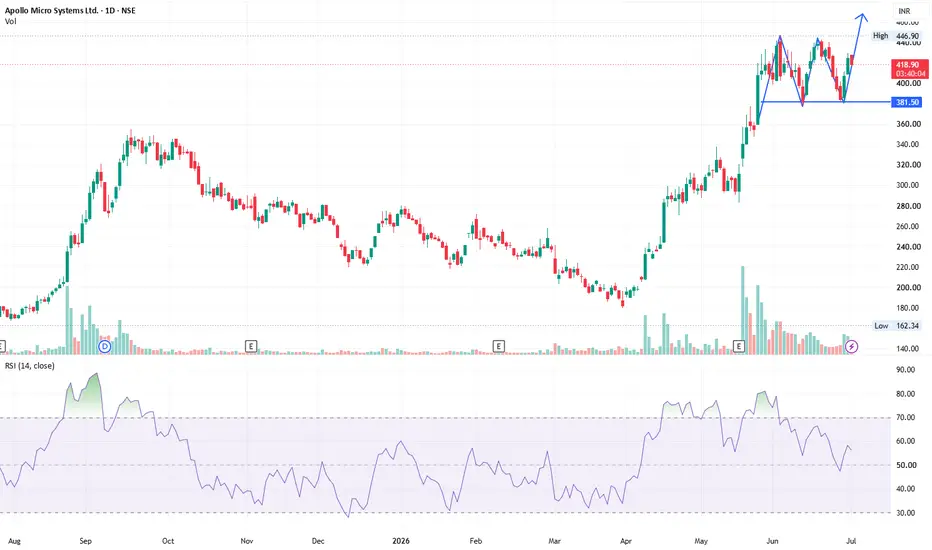
Task: Select the Vol indicator label
Action: [x=11, y=21]
